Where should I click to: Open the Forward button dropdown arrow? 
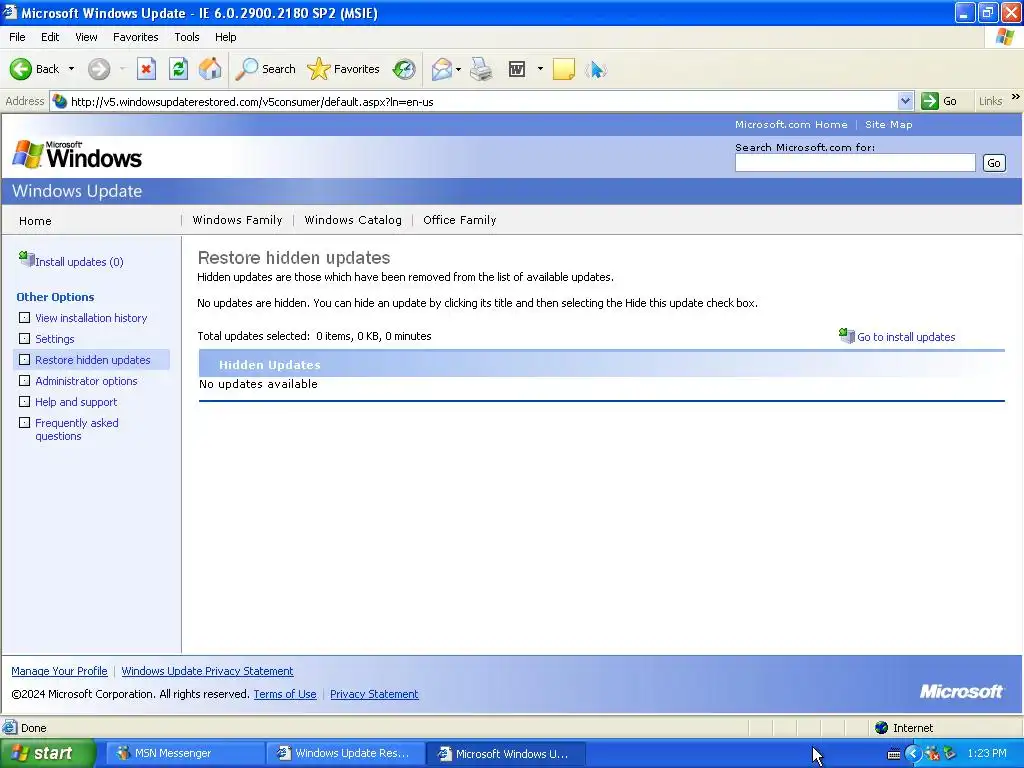pyautogui.click(x=122, y=69)
